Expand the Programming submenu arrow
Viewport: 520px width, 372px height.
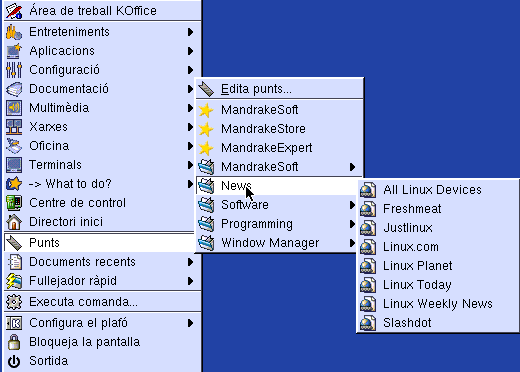[352, 224]
